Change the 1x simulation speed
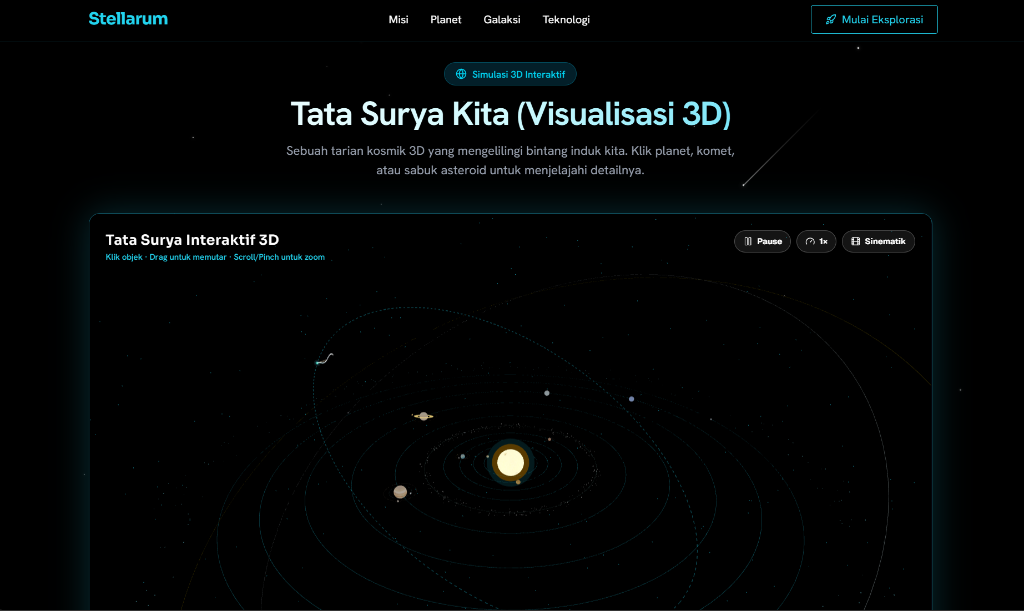 tap(816, 242)
